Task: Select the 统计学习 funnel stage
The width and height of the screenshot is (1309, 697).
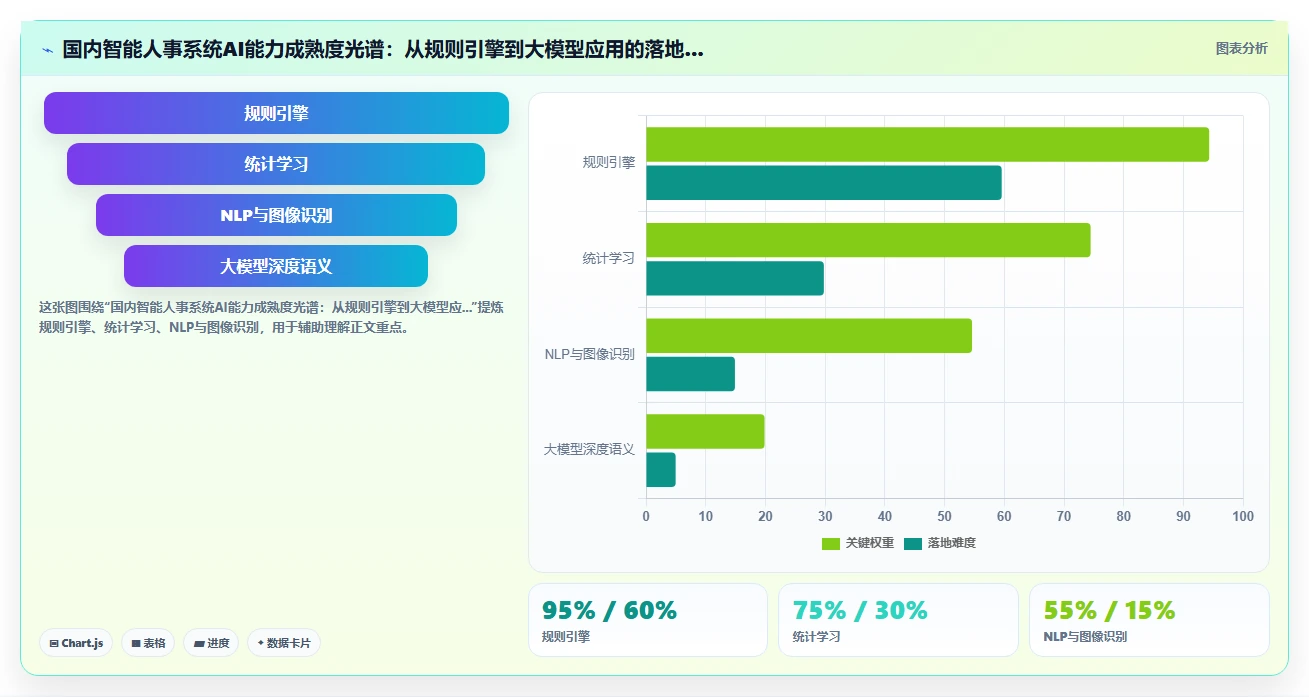Action: coord(276,164)
